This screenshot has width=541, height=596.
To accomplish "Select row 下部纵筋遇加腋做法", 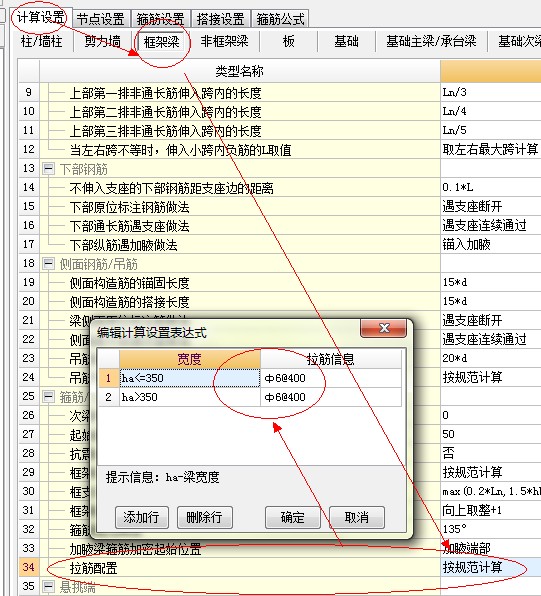I will coord(240,244).
